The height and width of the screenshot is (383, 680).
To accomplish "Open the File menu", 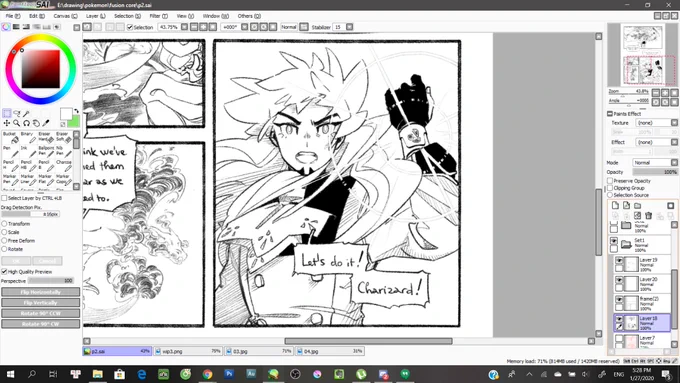I will (x=13, y=16).
